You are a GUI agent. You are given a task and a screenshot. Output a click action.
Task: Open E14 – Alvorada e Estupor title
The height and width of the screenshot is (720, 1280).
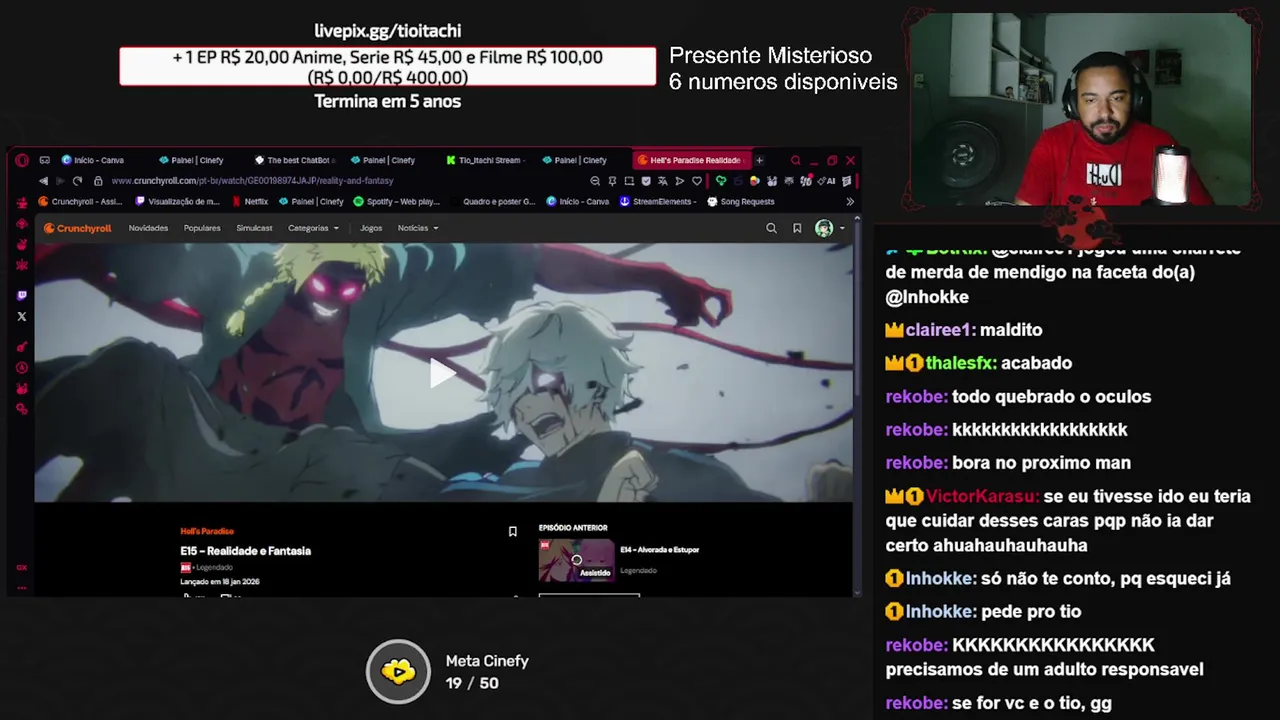(x=659, y=549)
